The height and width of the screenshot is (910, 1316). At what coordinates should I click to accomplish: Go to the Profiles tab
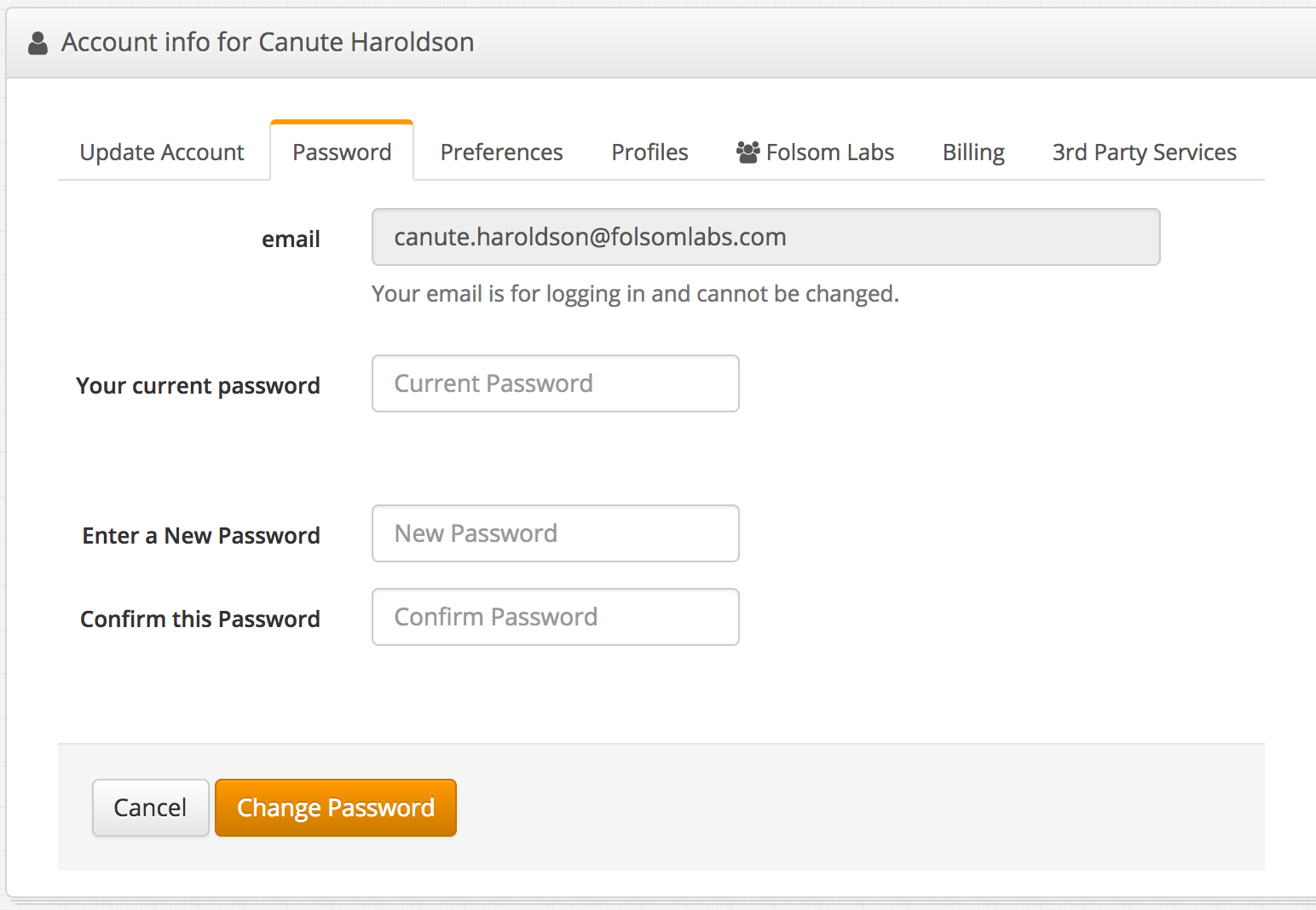pyautogui.click(x=649, y=152)
